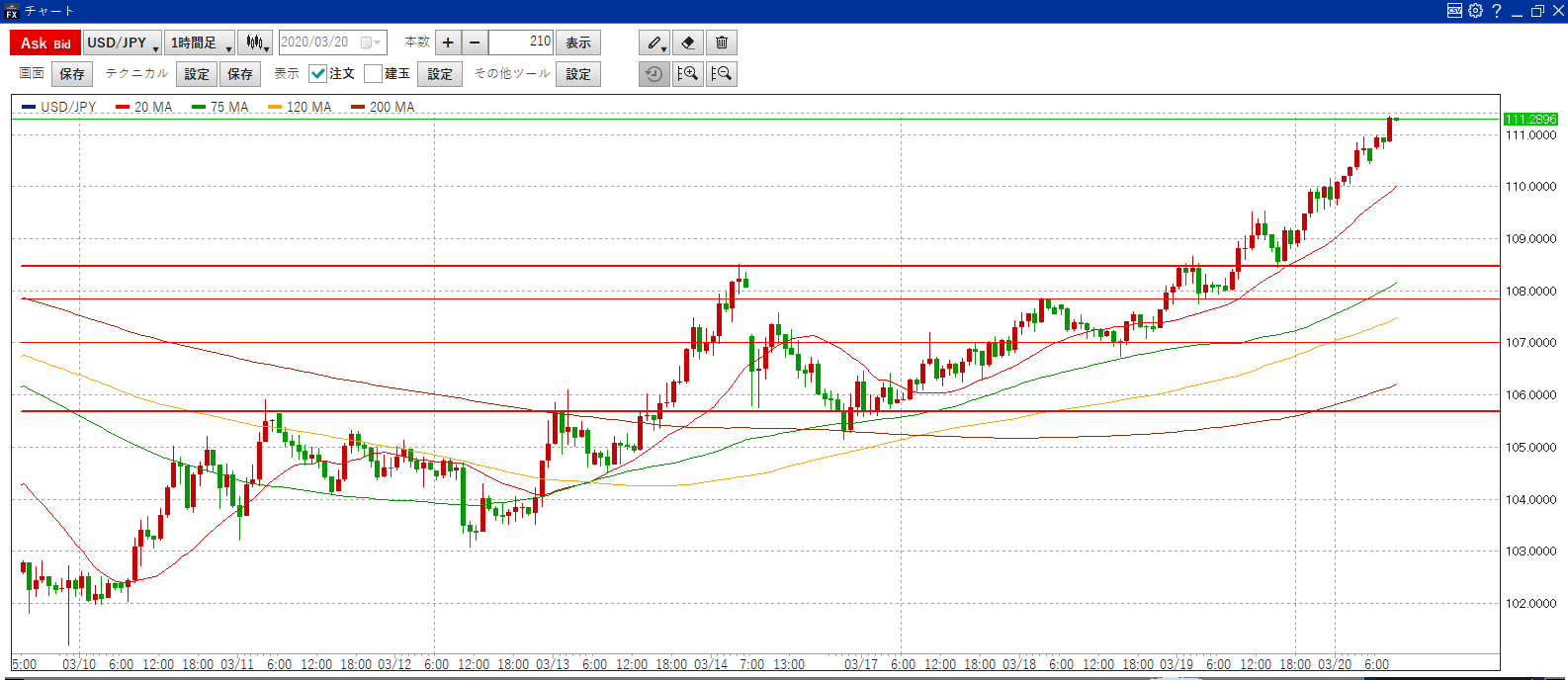Click the trash can delete-drawings icon
1568x680 pixels.
click(x=722, y=42)
